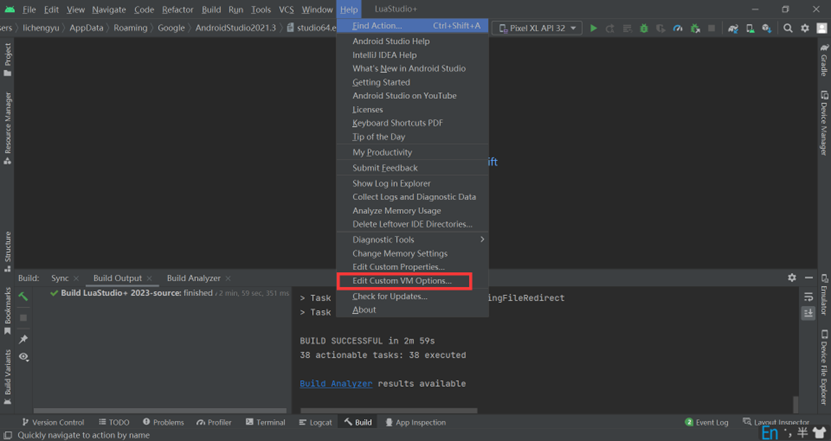Open Terminal tool window
Viewport: 831px width, 441px height.
click(266, 422)
